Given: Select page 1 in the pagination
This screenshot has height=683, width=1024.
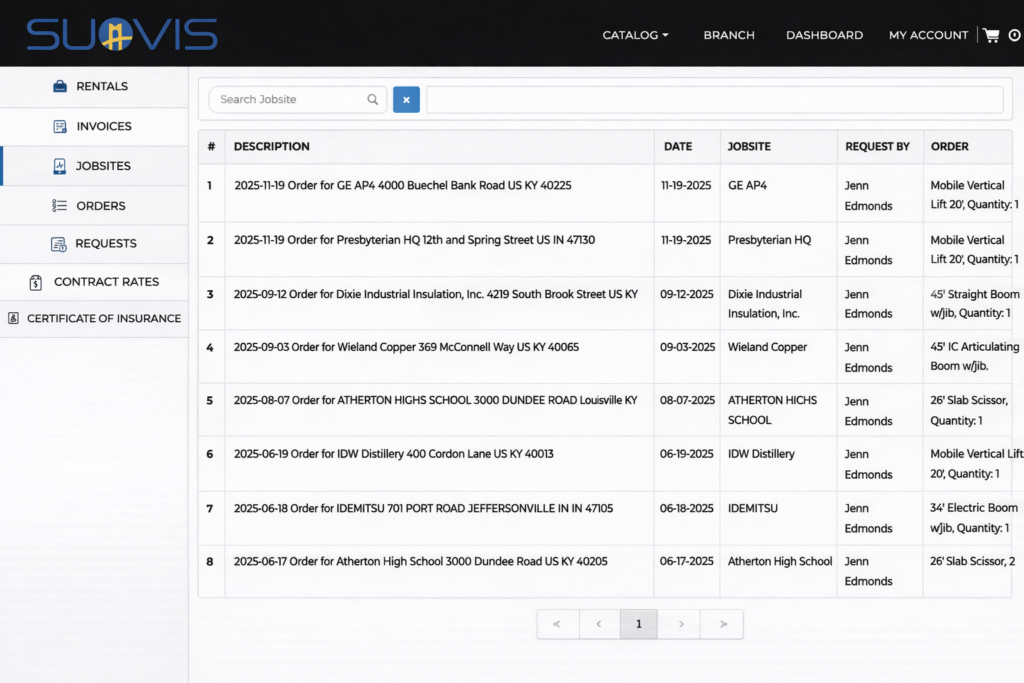Looking at the screenshot, I should 639,623.
